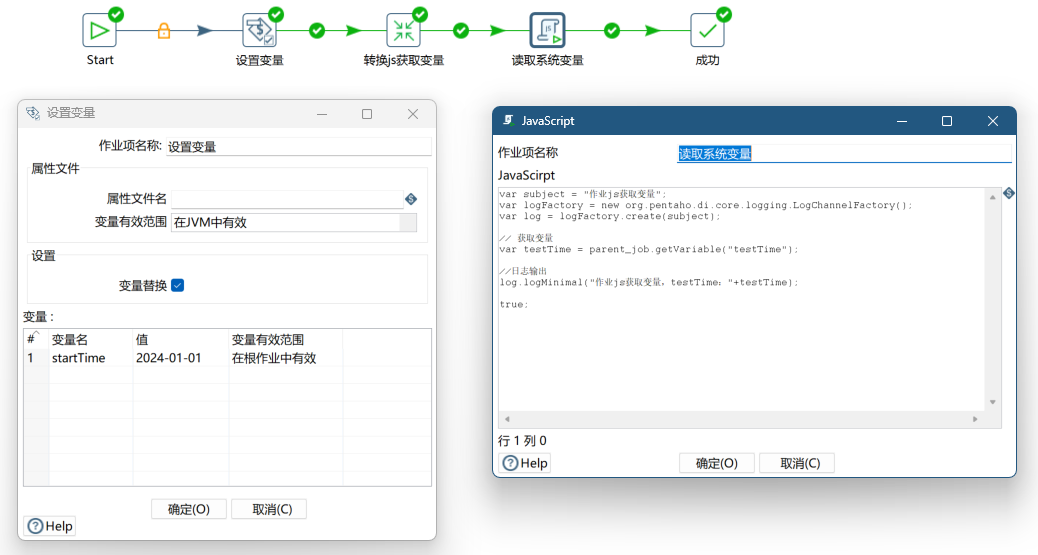Image resolution: width=1038 pixels, height=555 pixels.
Task: Click the 变量有效范围 table column header
Action: (286, 339)
